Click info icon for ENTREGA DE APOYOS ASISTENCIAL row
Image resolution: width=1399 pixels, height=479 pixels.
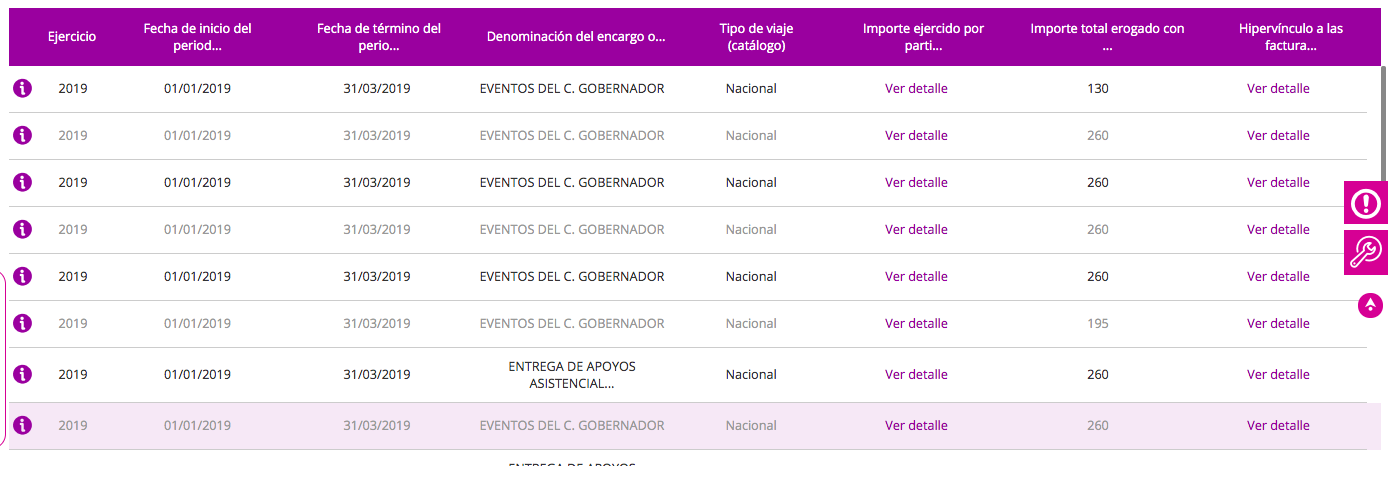(22, 374)
